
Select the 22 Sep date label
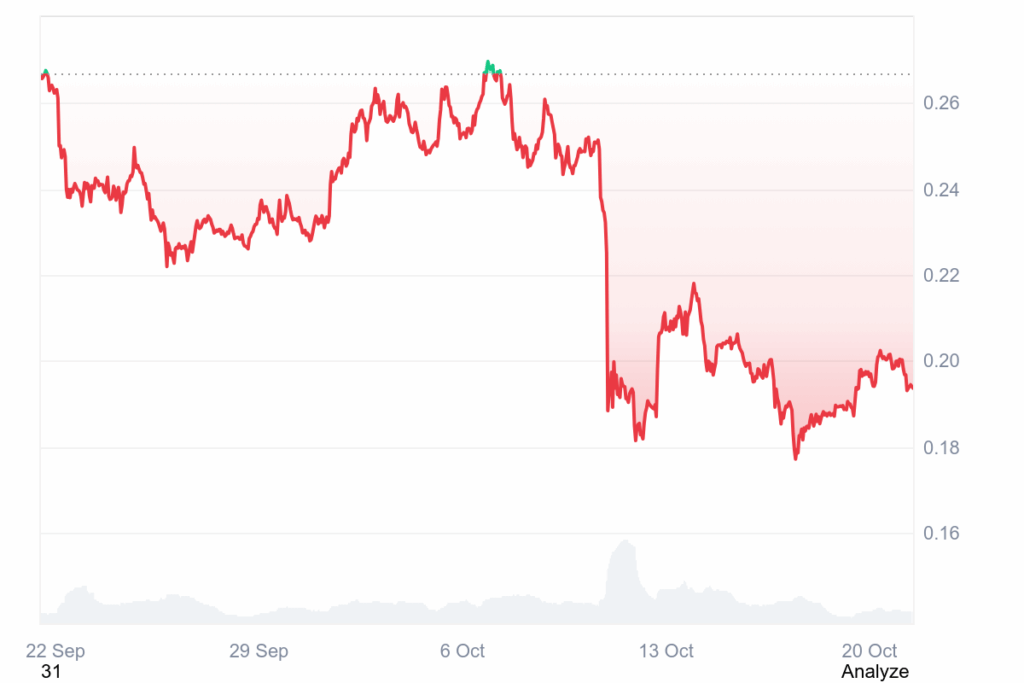55,651
